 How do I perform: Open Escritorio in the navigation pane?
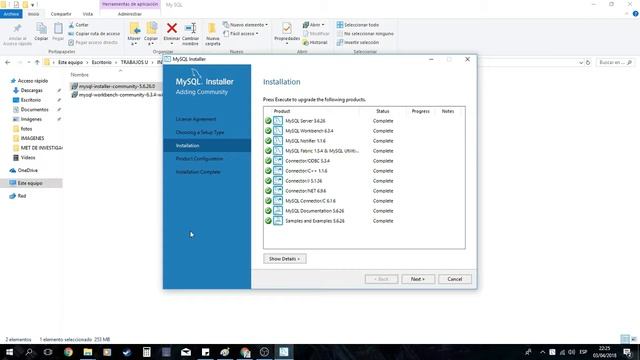tap(31, 100)
